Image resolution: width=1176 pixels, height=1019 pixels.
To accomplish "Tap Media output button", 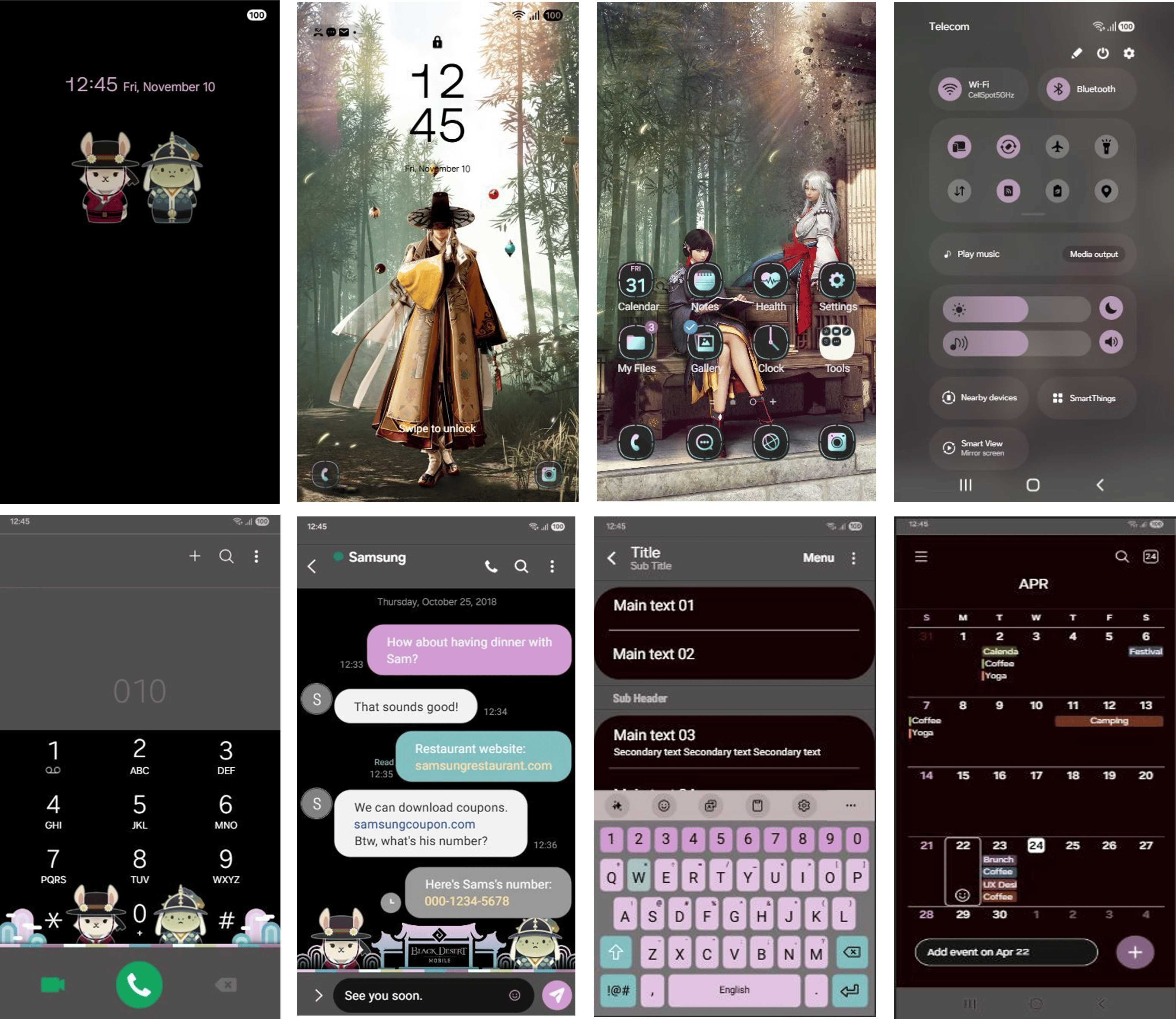I will click(1094, 254).
